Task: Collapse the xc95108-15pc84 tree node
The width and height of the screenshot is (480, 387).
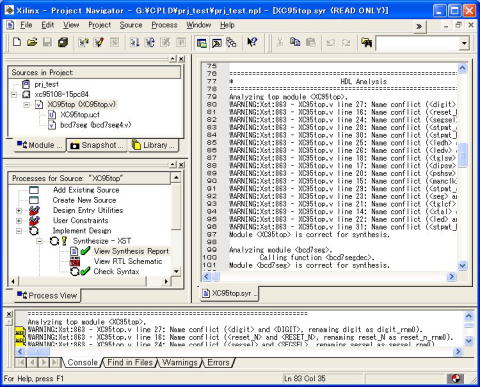Action: coord(14,95)
